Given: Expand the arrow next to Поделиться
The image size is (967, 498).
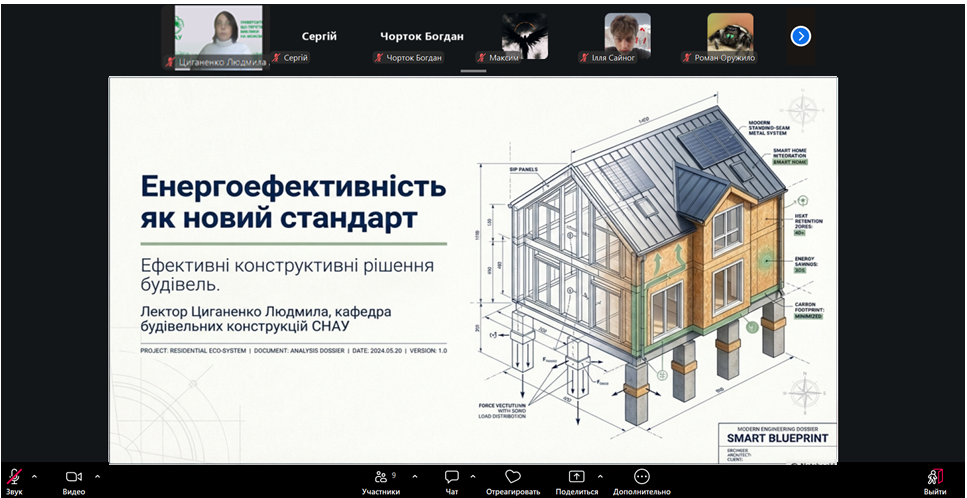Looking at the screenshot, I should pos(600,476).
